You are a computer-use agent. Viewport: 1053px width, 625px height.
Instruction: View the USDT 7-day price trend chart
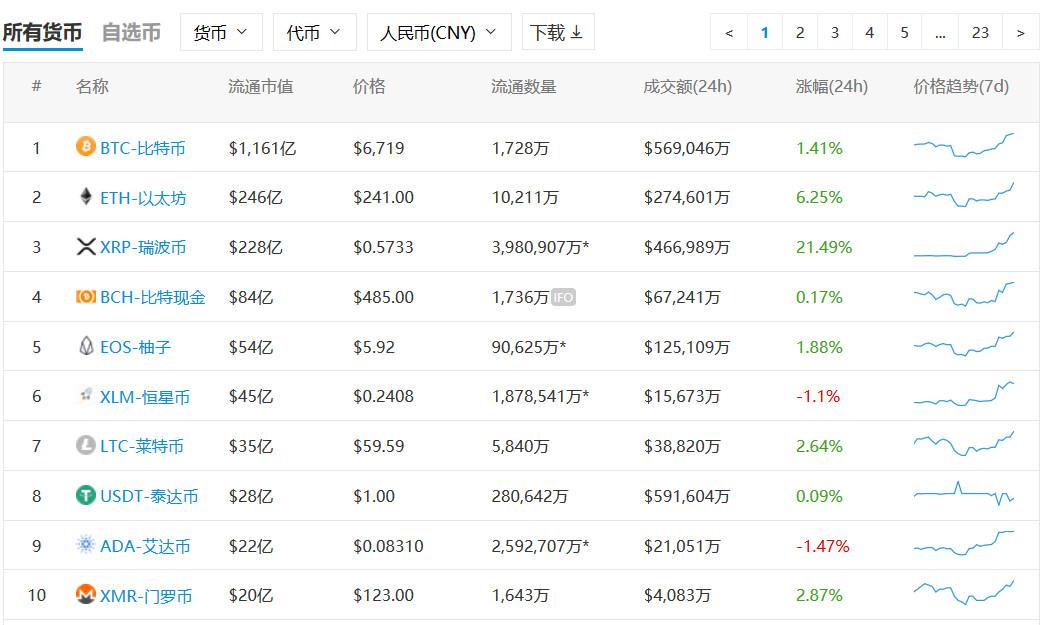point(964,494)
